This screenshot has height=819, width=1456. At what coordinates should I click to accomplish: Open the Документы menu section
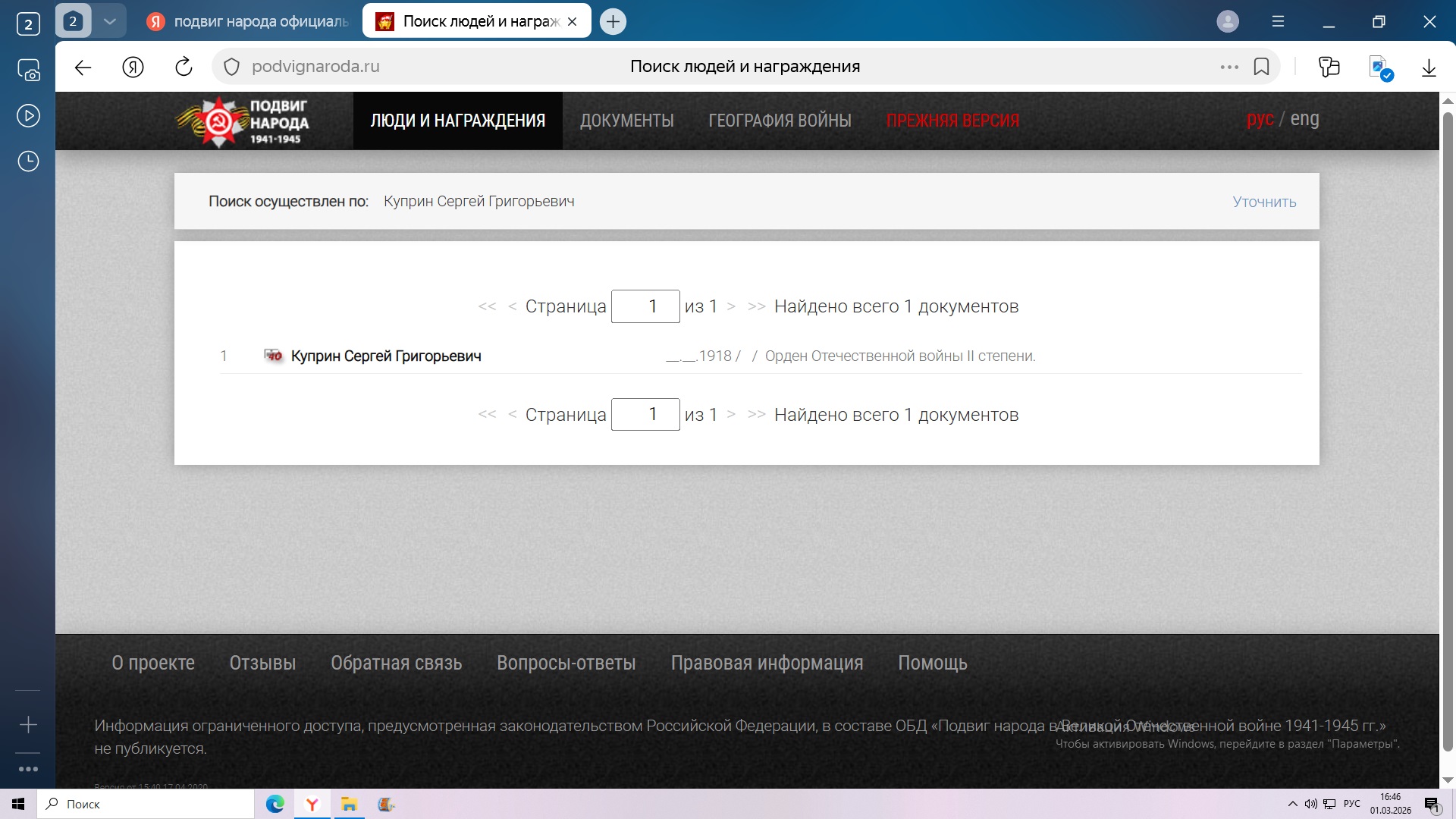coord(626,121)
